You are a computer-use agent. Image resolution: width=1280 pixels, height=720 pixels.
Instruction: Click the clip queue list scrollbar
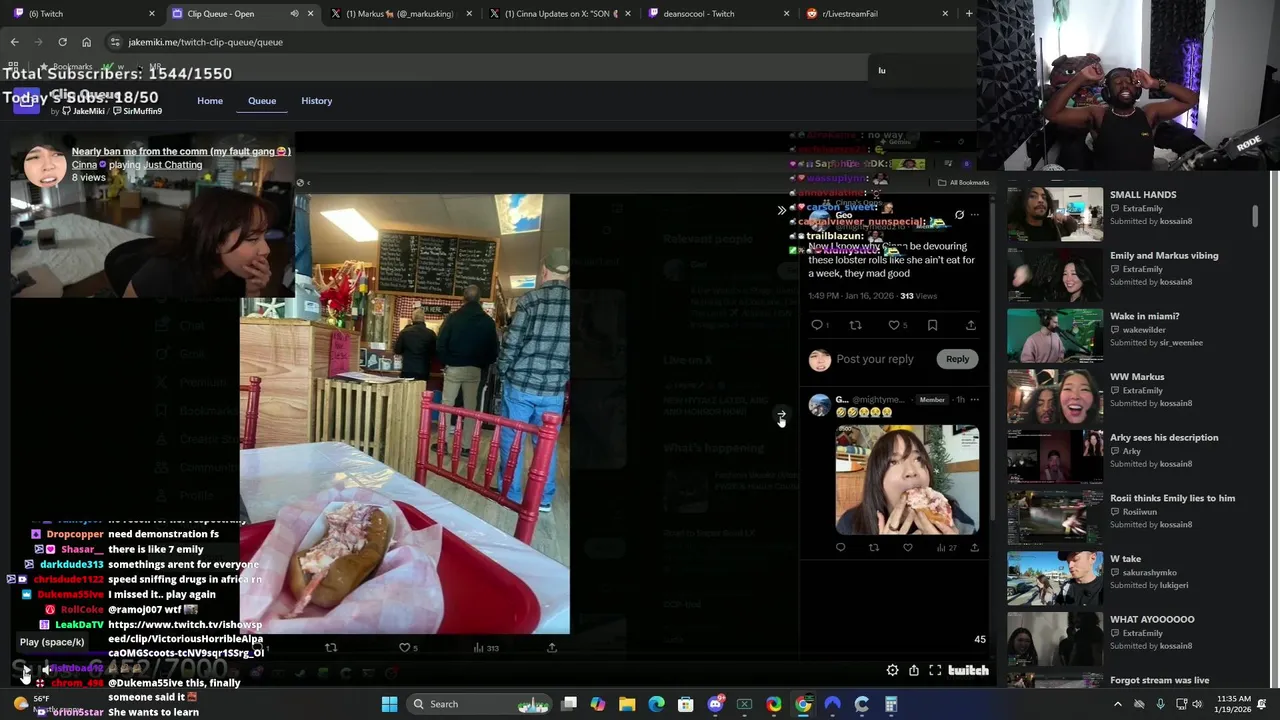1256,216
